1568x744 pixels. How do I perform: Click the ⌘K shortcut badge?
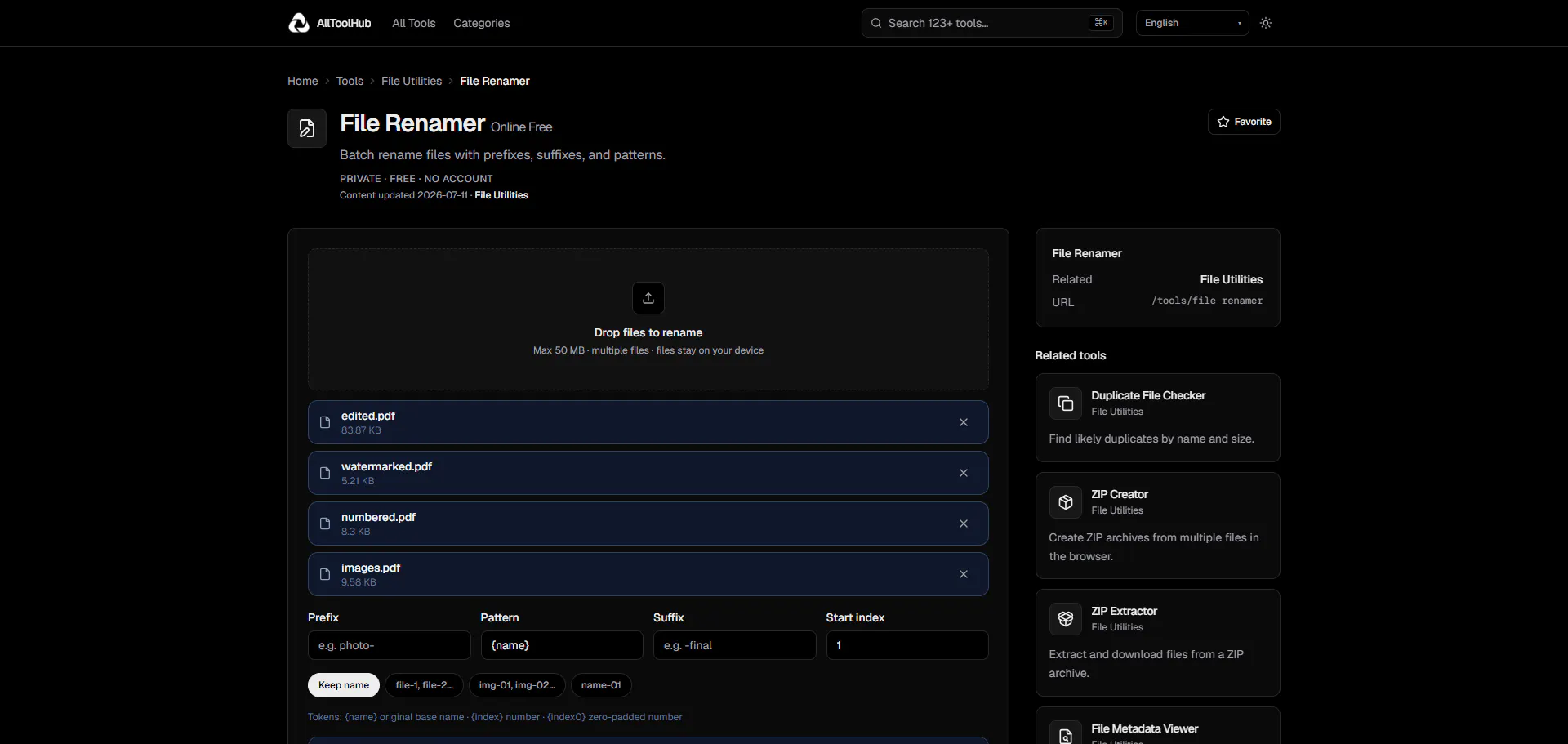click(1102, 23)
